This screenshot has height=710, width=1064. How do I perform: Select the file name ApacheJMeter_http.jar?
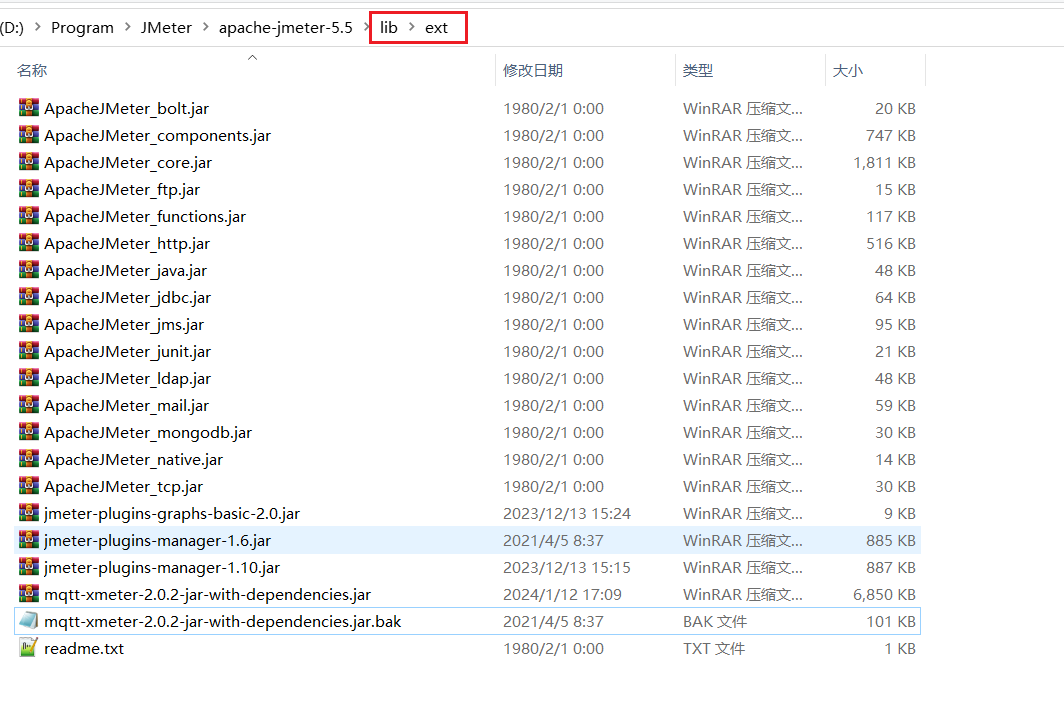[127, 244]
